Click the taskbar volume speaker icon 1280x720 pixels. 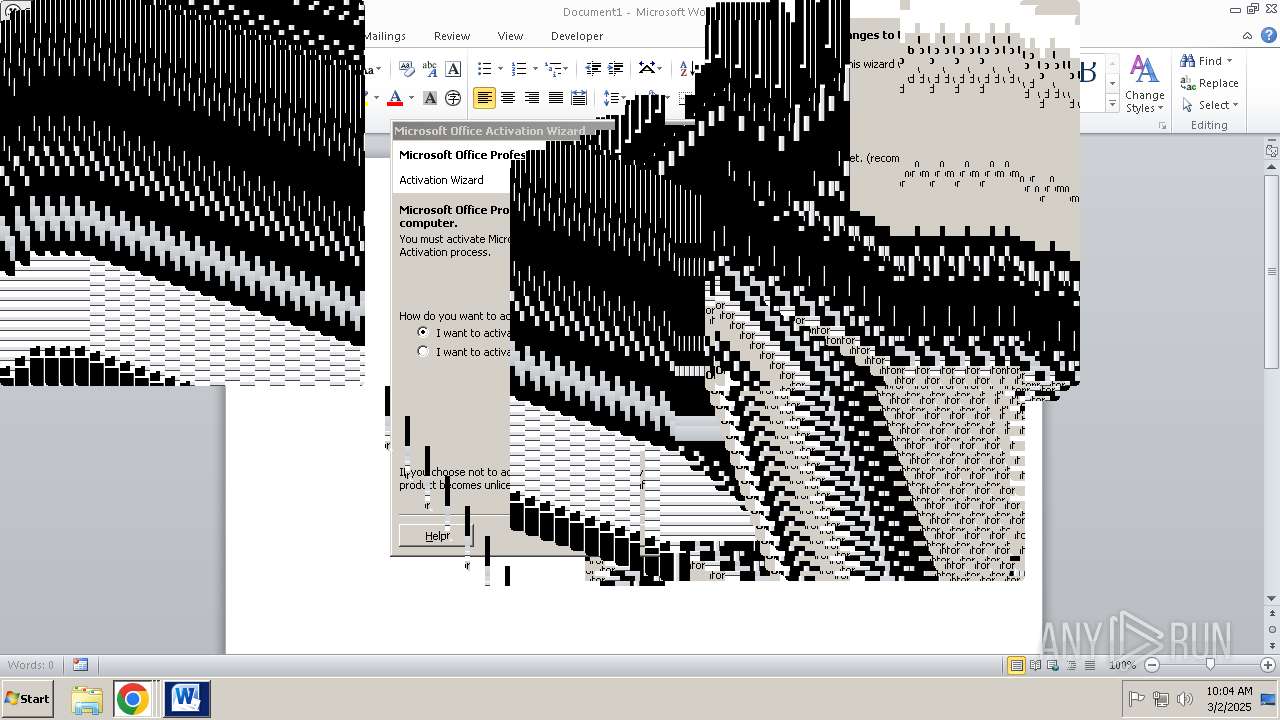1185,699
